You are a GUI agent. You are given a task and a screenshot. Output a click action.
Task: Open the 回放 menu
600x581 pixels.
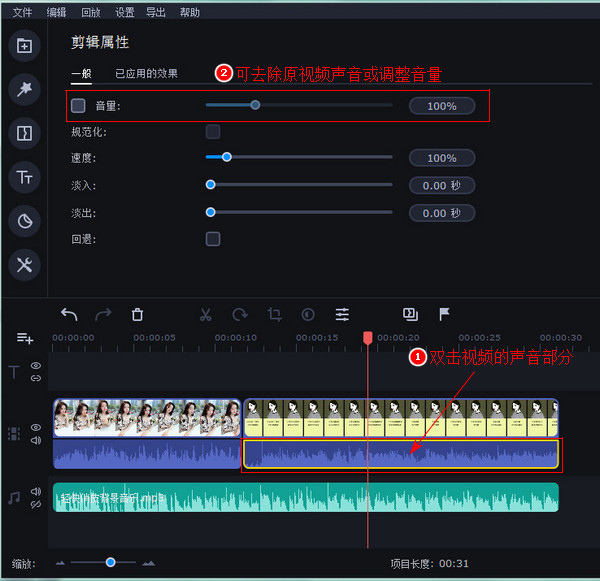click(91, 13)
